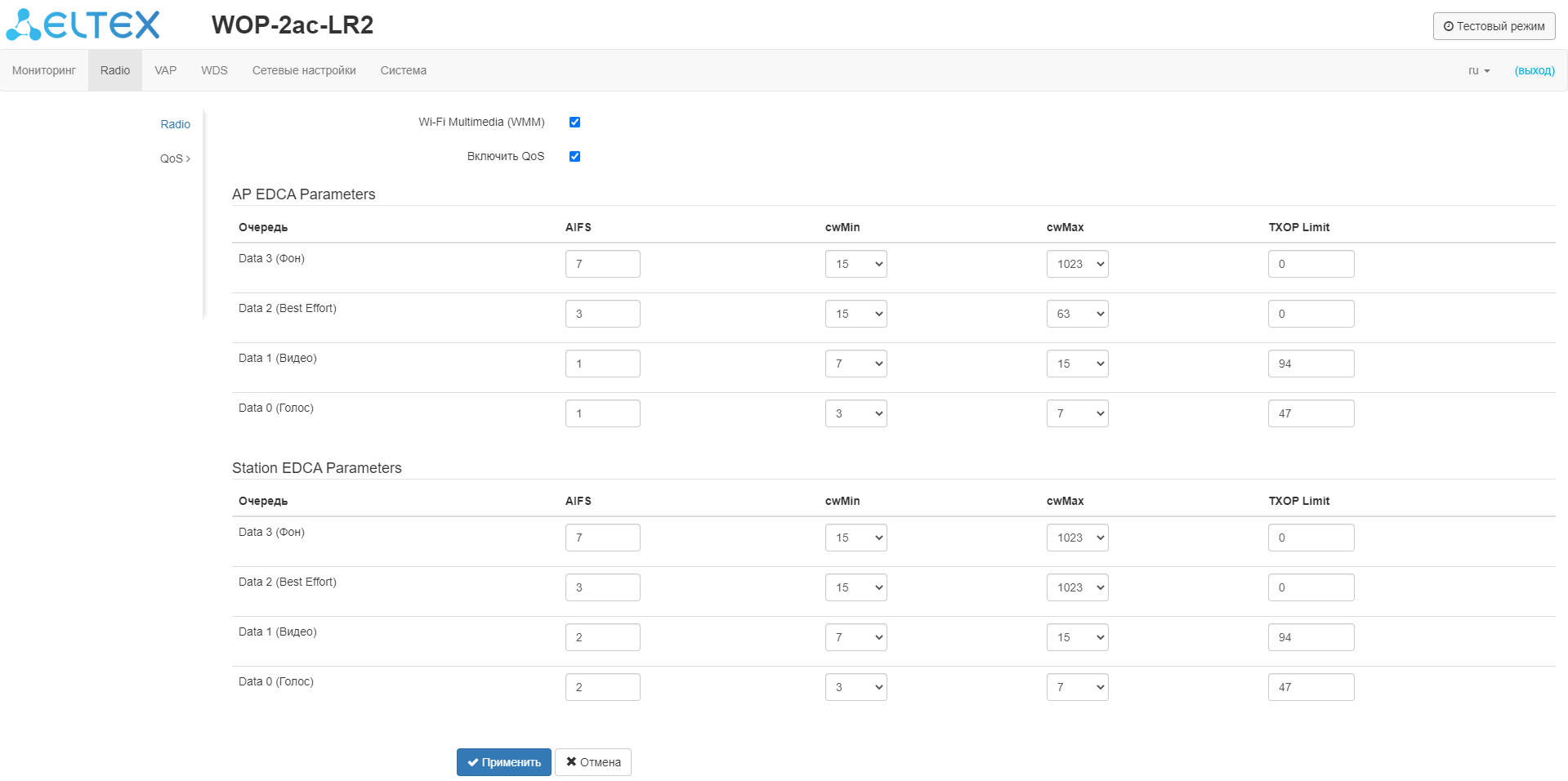This screenshot has height=781, width=1568.
Task: Open the Система menu tab
Action: coord(403,71)
